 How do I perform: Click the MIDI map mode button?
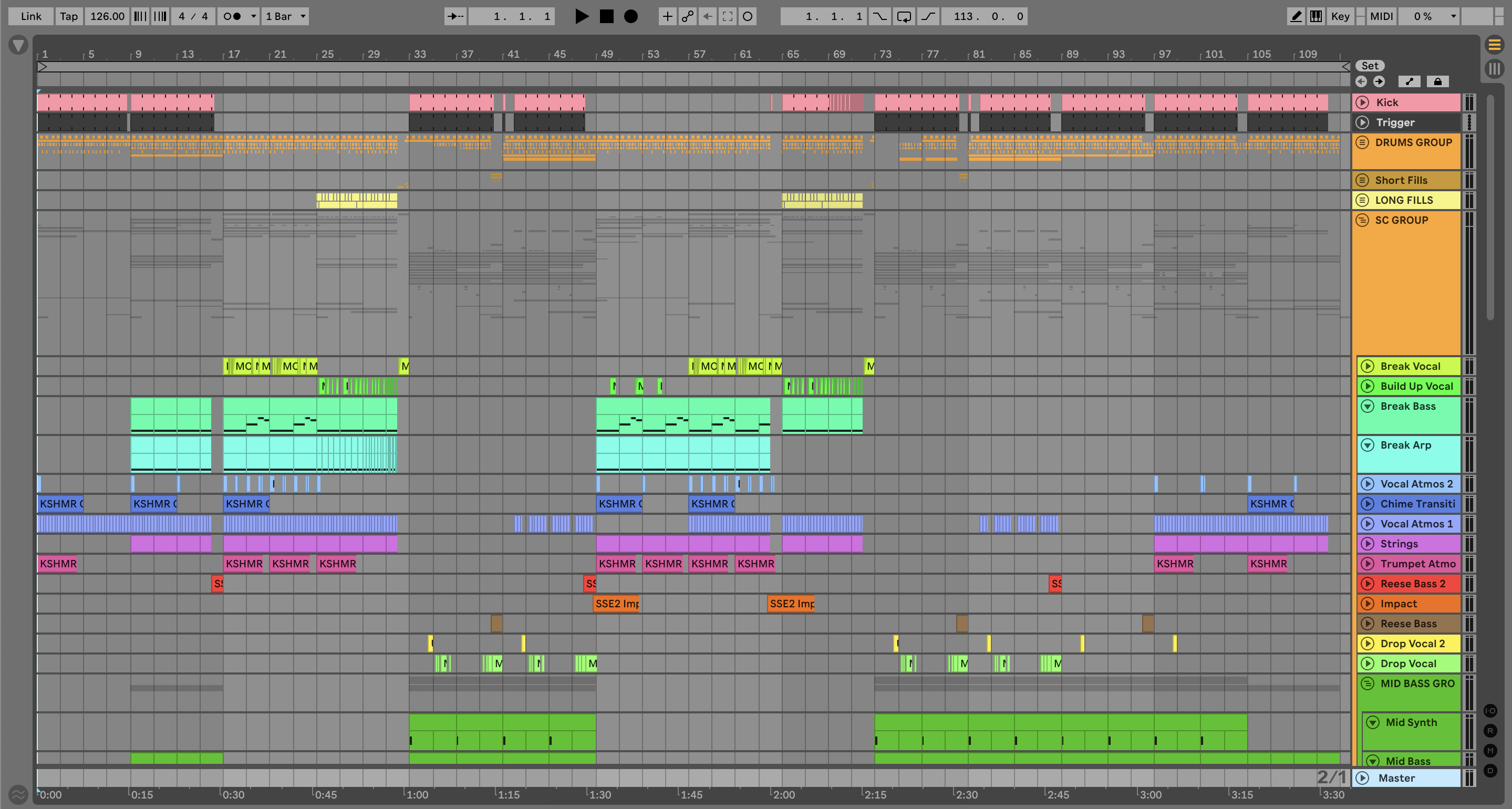[x=1381, y=16]
